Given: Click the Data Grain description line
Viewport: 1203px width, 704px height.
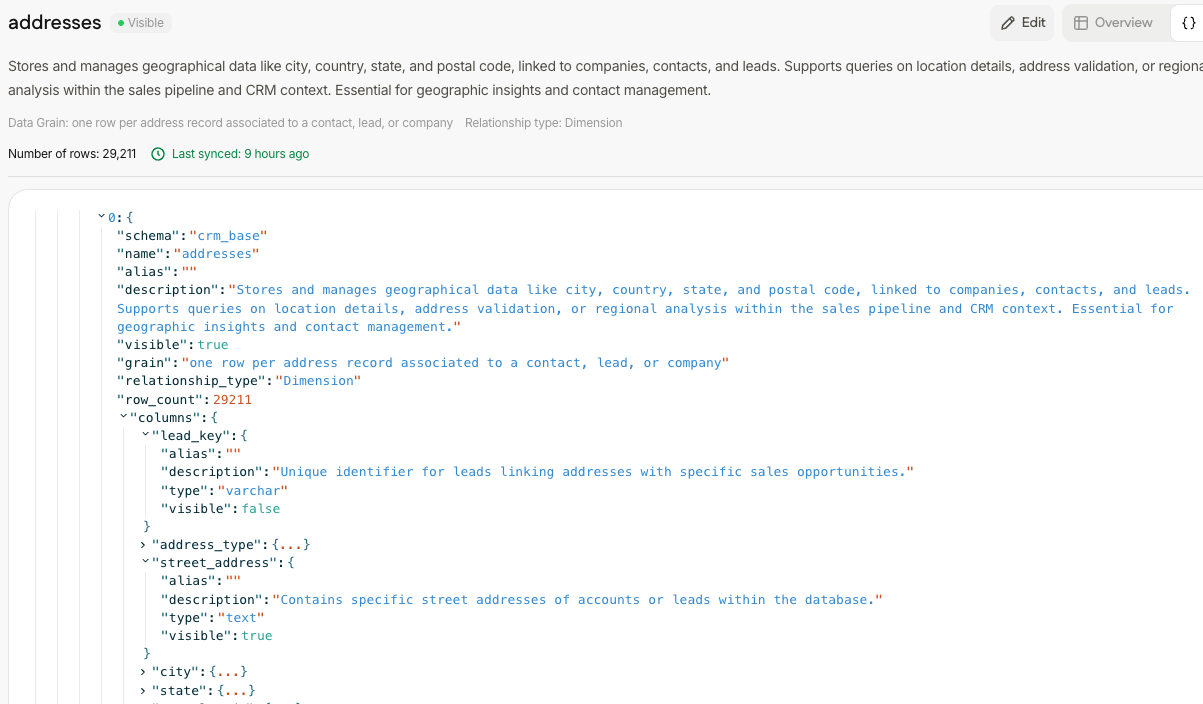Looking at the screenshot, I should [230, 123].
